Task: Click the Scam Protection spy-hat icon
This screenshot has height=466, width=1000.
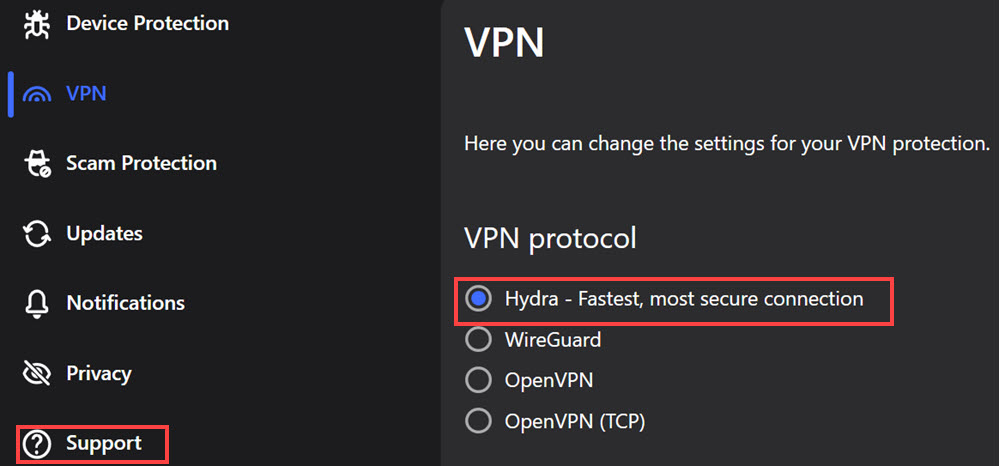Action: point(37,163)
